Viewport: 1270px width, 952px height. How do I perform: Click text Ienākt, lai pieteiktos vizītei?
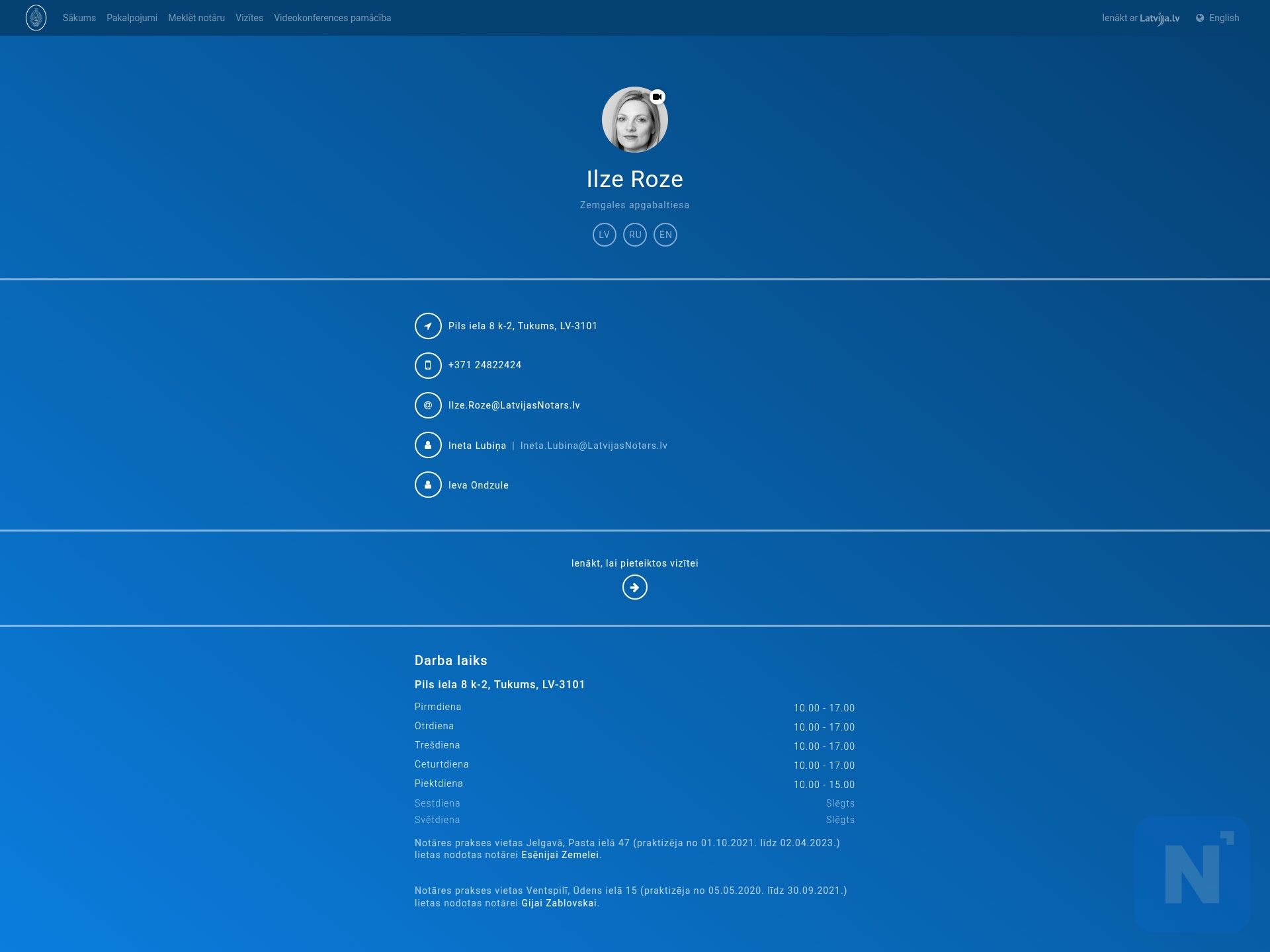click(x=635, y=563)
